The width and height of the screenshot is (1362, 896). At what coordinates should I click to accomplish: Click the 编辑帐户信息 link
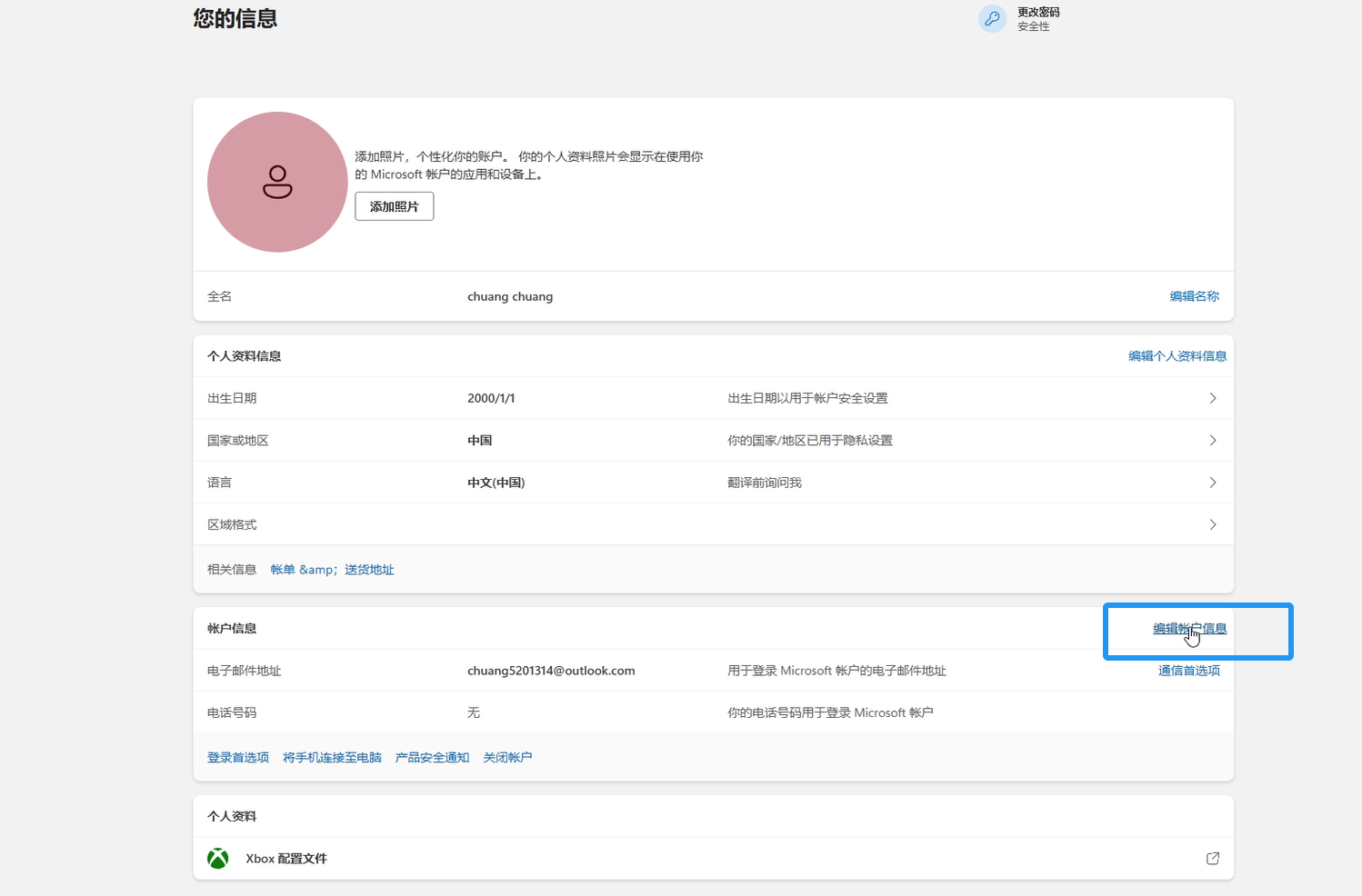pyautogui.click(x=1189, y=629)
